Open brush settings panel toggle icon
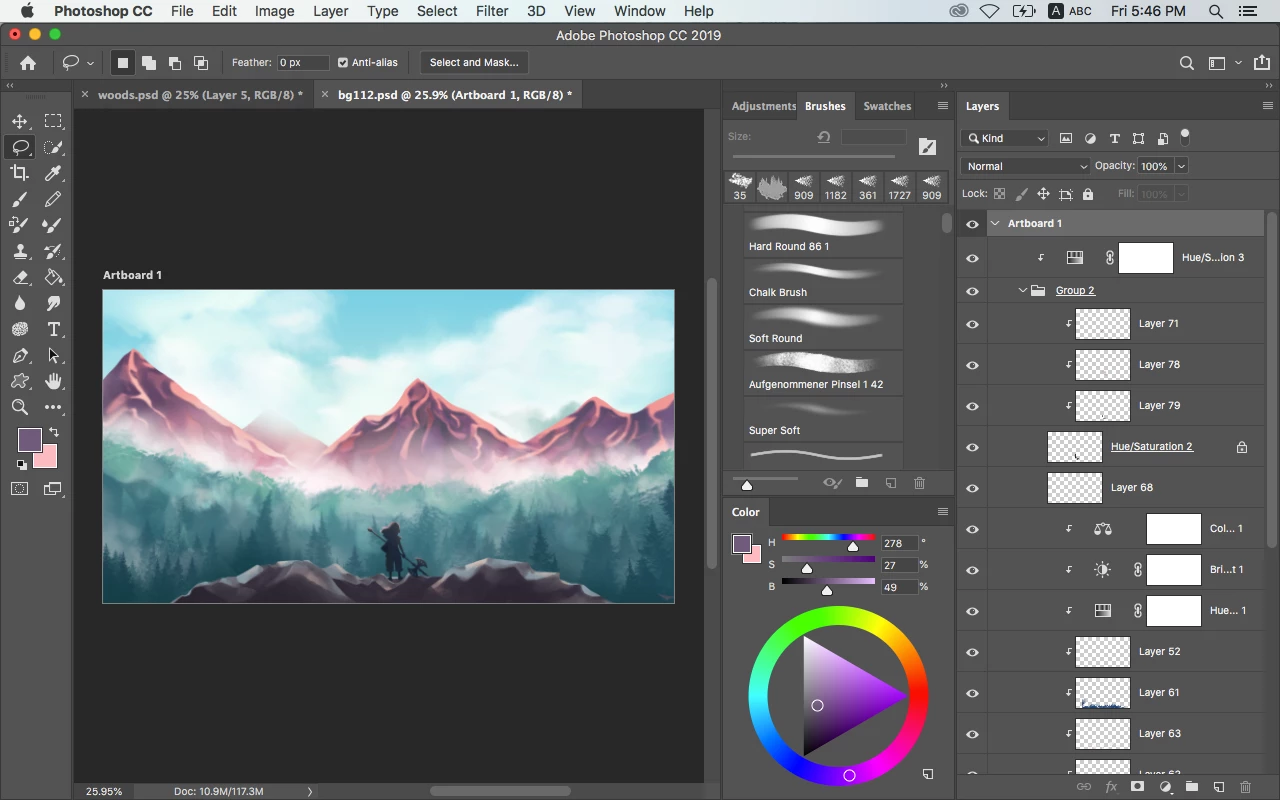Image resolution: width=1280 pixels, height=800 pixels. click(x=927, y=147)
